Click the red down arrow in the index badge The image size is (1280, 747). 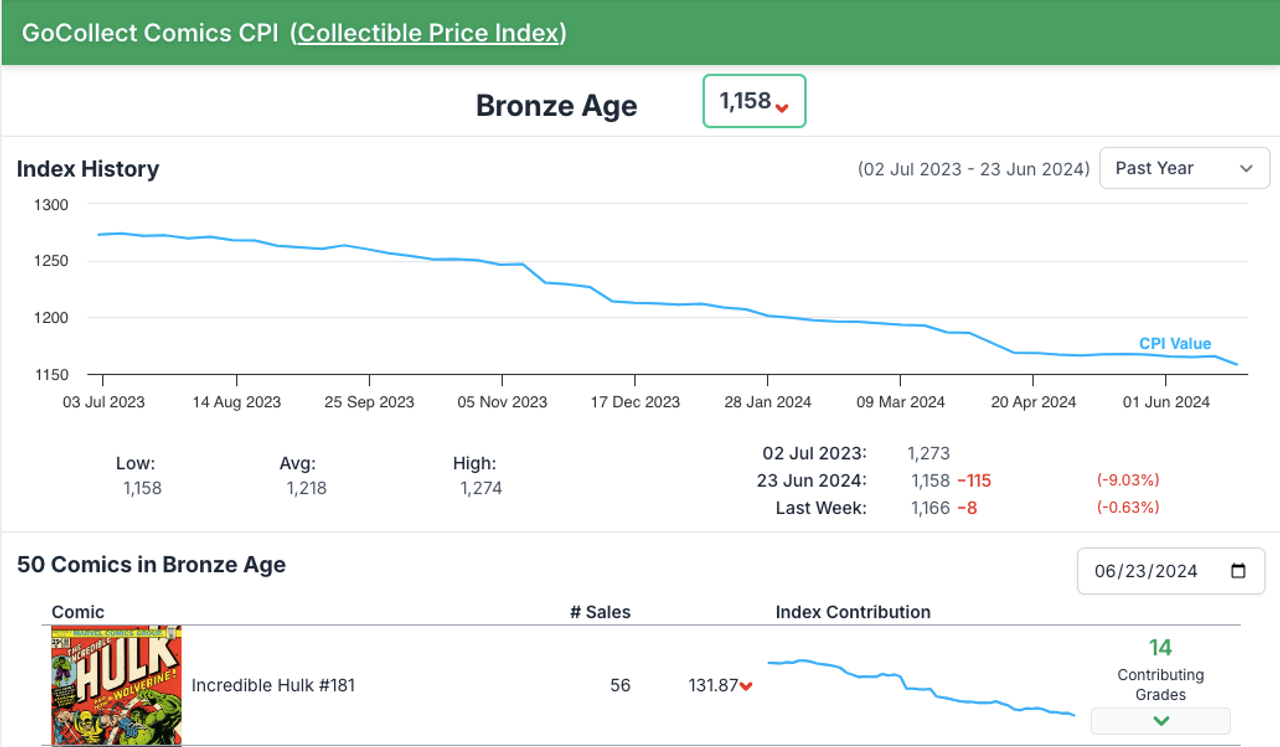[783, 107]
